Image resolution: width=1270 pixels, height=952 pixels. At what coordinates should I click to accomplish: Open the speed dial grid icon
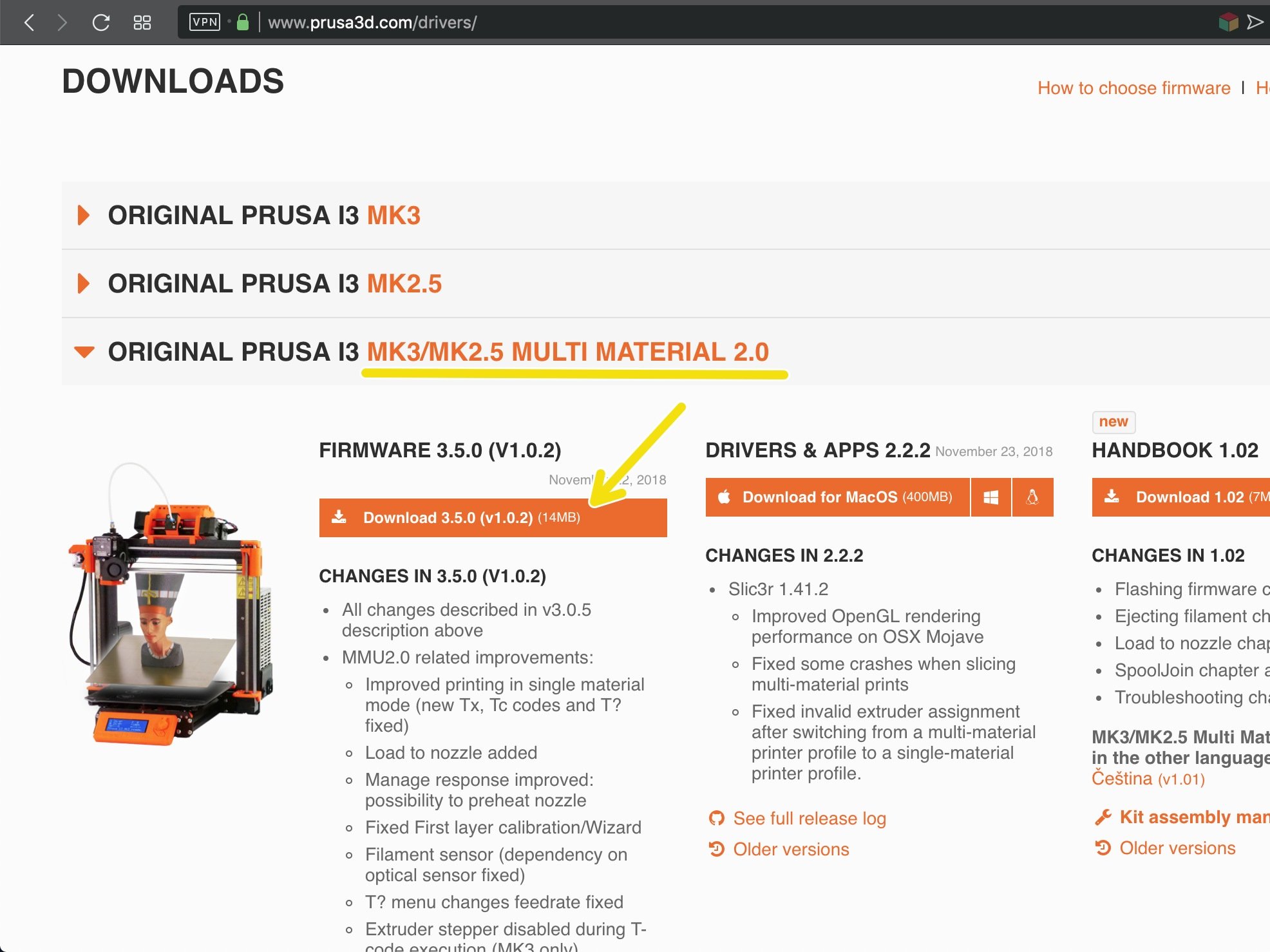click(x=142, y=23)
